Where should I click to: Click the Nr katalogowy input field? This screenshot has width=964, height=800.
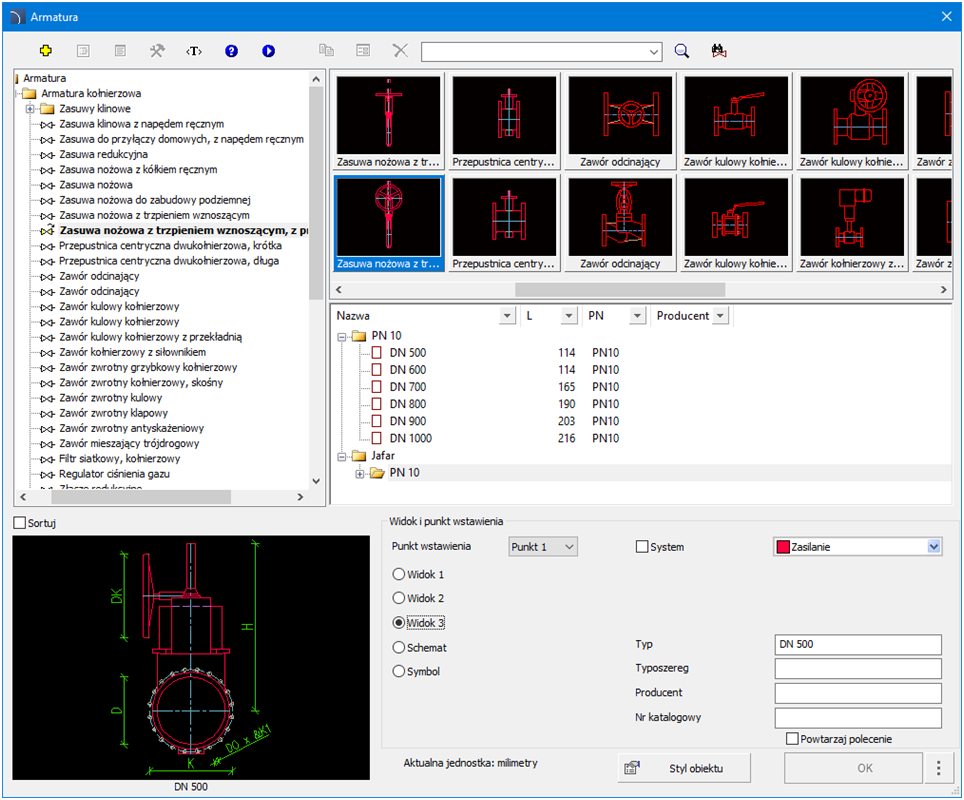857,717
